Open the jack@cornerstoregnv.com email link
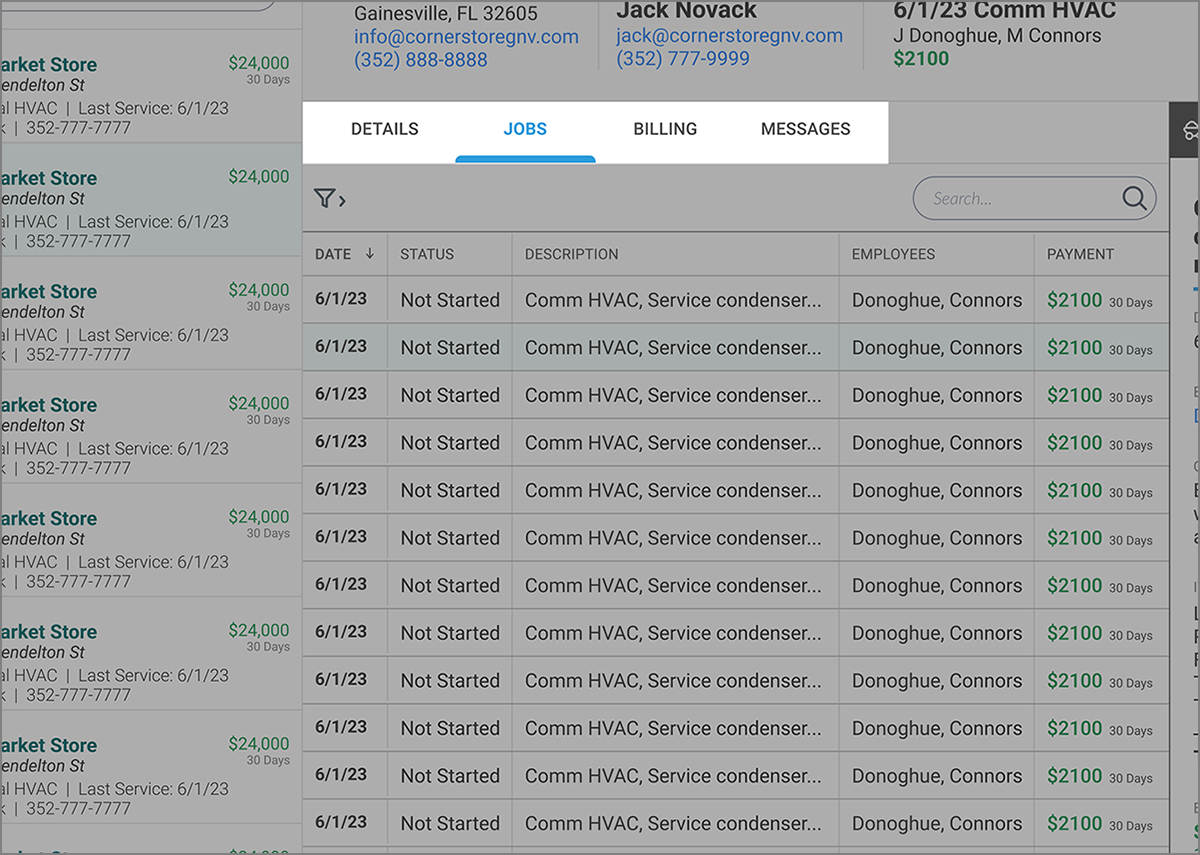Viewport: 1200px width, 855px height. tap(730, 36)
